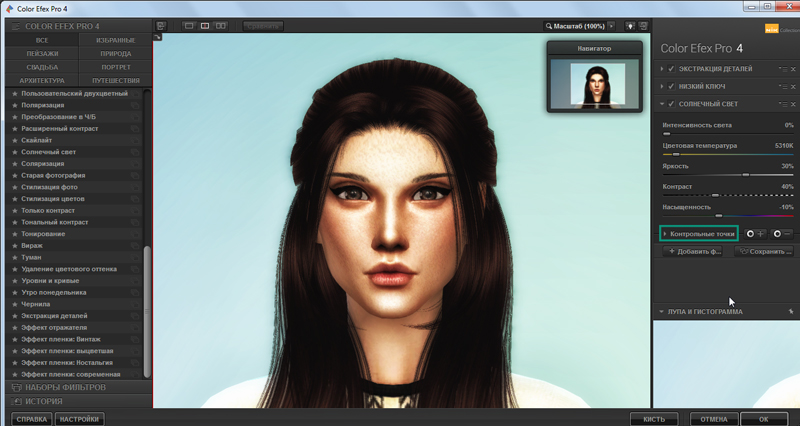Adjust the Контраст slider handle
The height and width of the screenshot is (426, 800).
click(x=715, y=195)
